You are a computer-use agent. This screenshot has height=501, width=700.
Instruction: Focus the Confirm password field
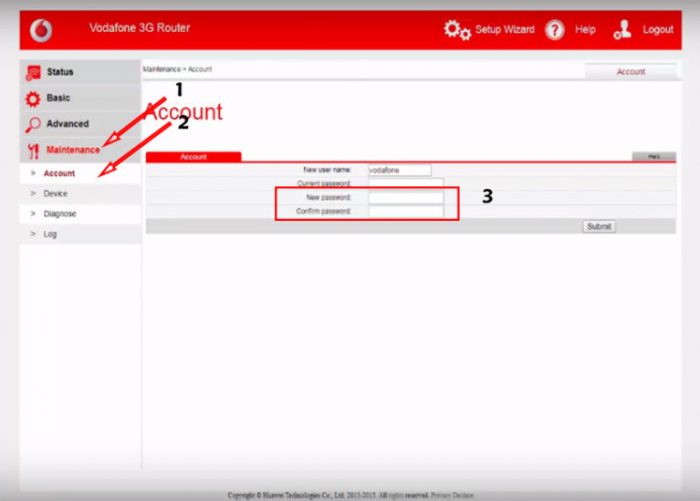[x=406, y=211]
